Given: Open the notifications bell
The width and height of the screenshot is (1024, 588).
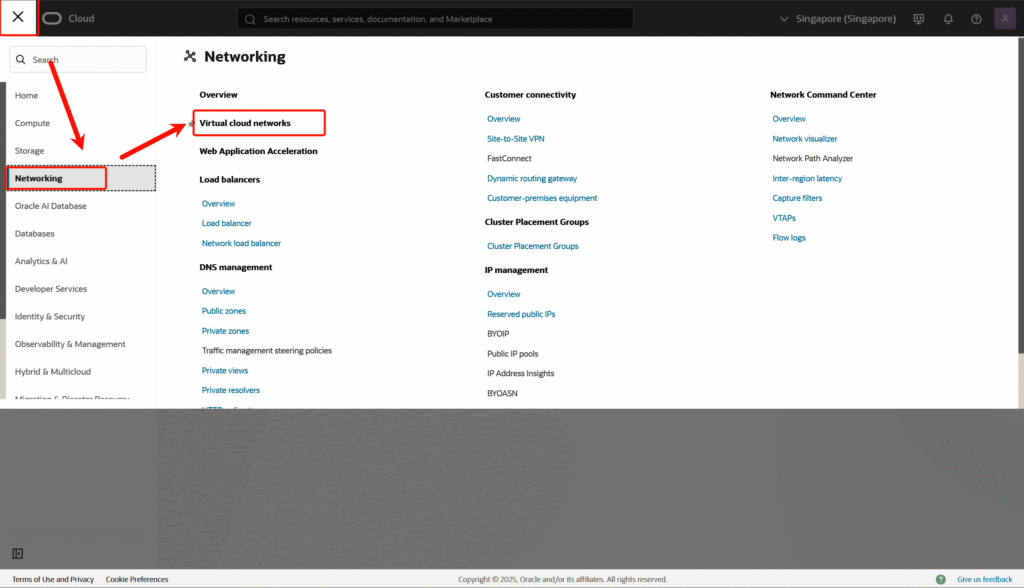Looking at the screenshot, I should (x=948, y=18).
